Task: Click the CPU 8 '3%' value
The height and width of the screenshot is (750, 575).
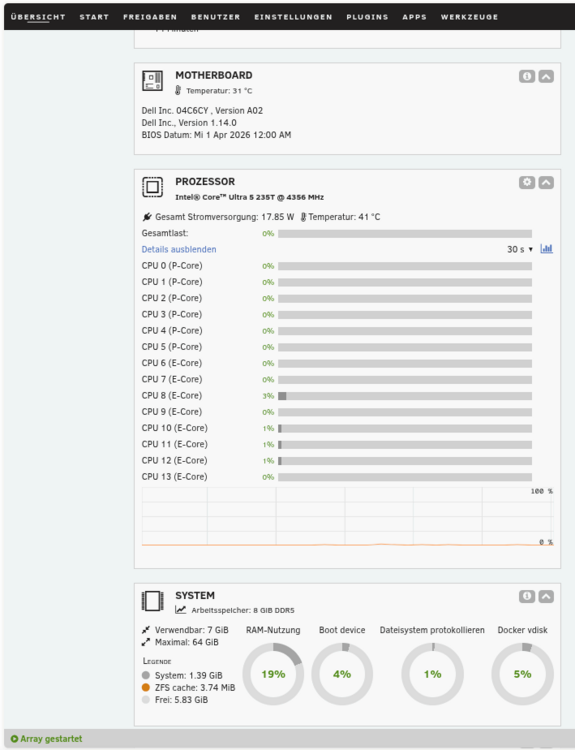Action: point(268,396)
